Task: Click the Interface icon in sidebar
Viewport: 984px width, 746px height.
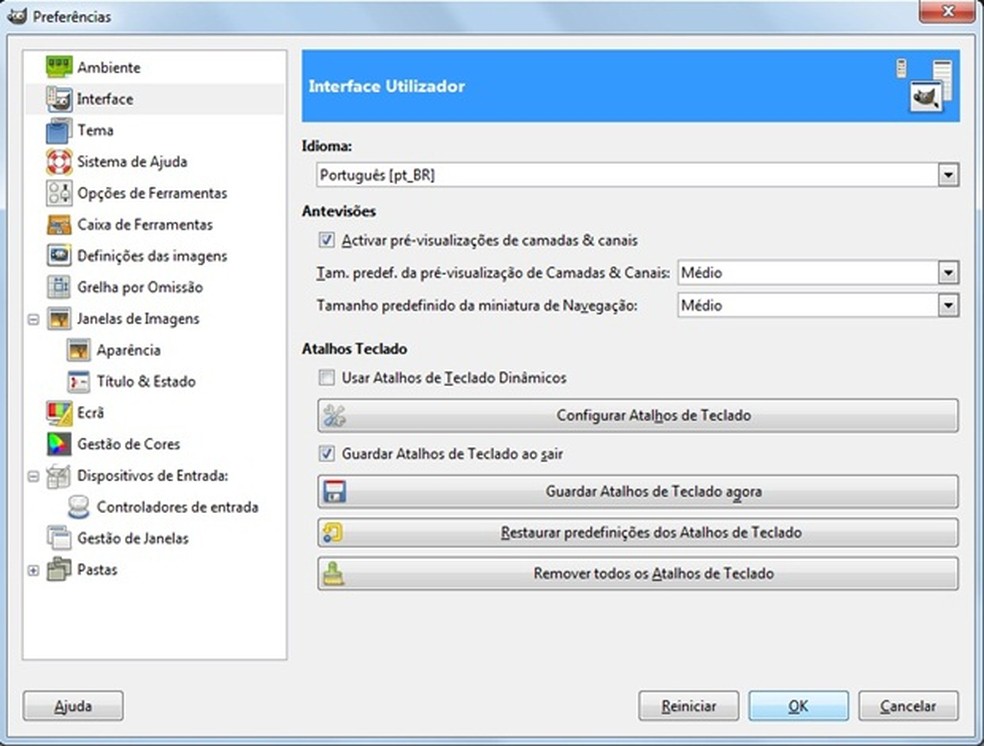Action: (59, 99)
